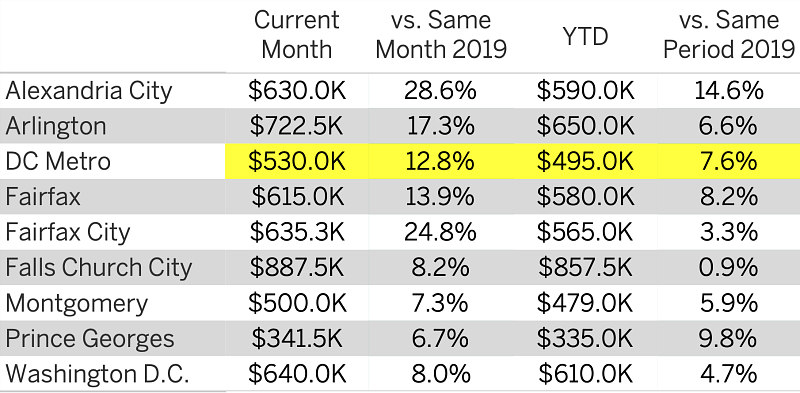Screen dimensions: 800x393
Task: Click the $341.5K current month value
Action: click(297, 339)
